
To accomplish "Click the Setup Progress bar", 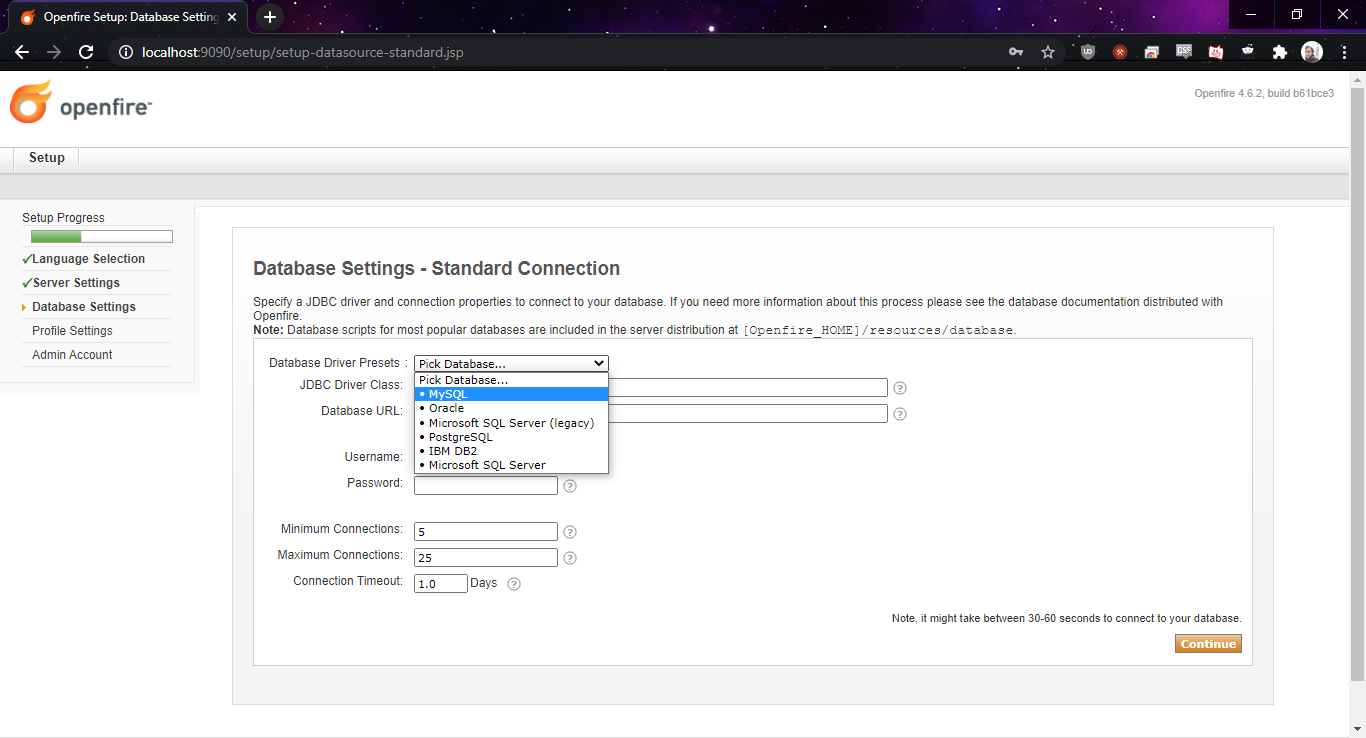I will pyautogui.click(x=101, y=237).
